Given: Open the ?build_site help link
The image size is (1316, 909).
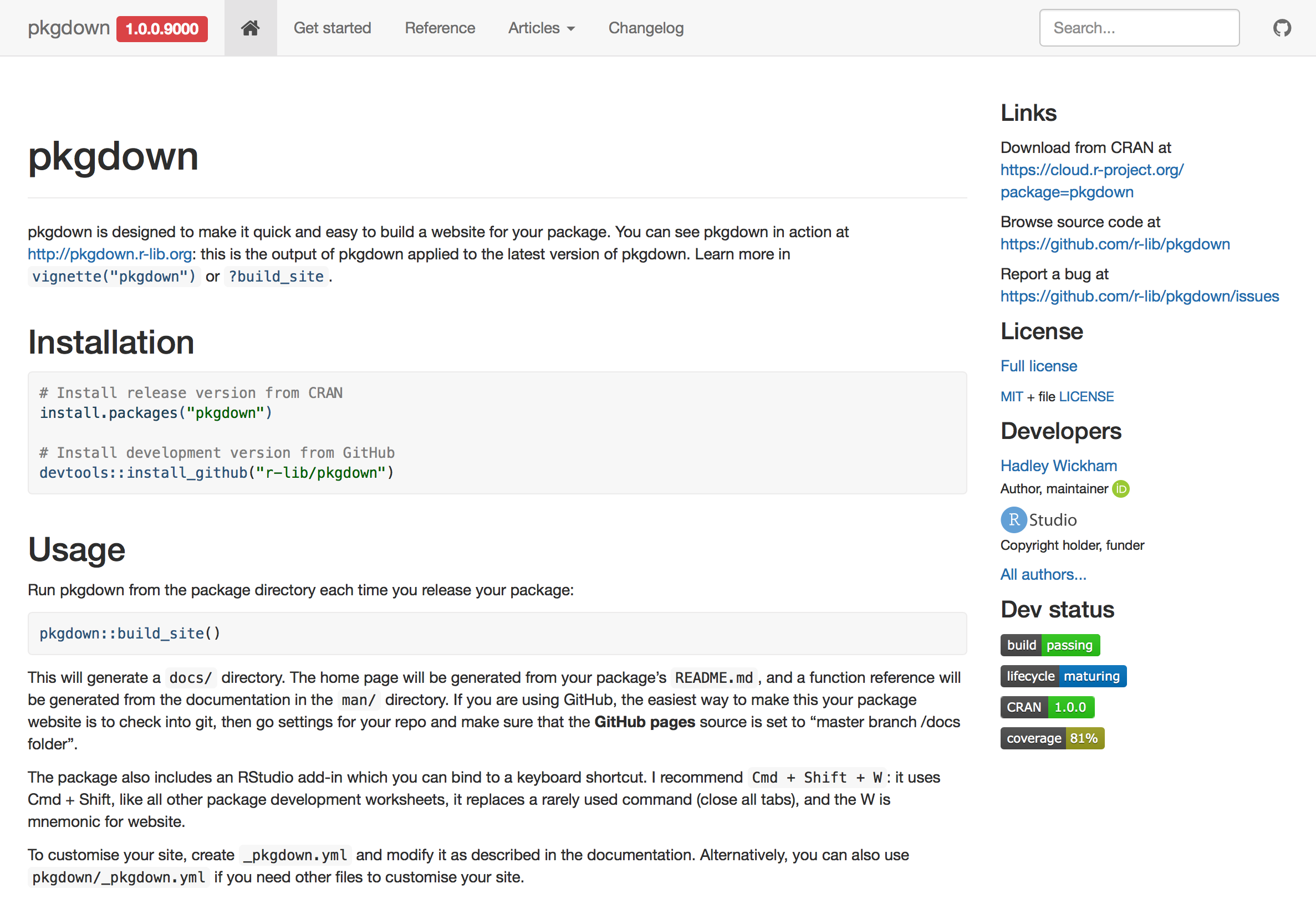Looking at the screenshot, I should [276, 276].
